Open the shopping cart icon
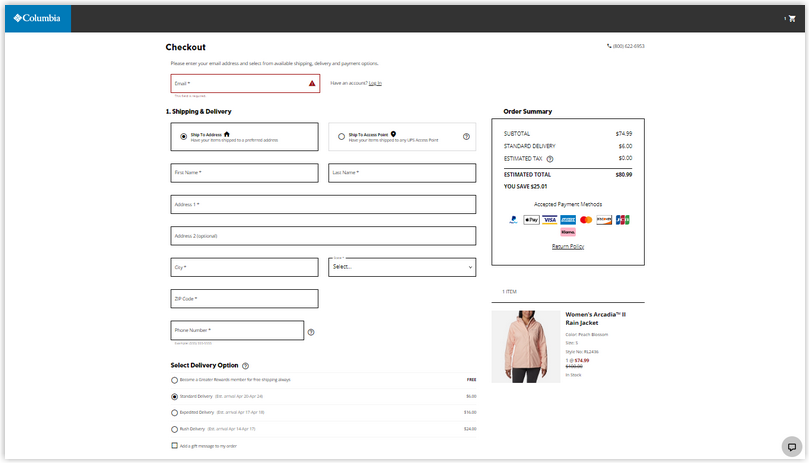Image resolution: width=810 pixels, height=464 pixels. [x=792, y=19]
